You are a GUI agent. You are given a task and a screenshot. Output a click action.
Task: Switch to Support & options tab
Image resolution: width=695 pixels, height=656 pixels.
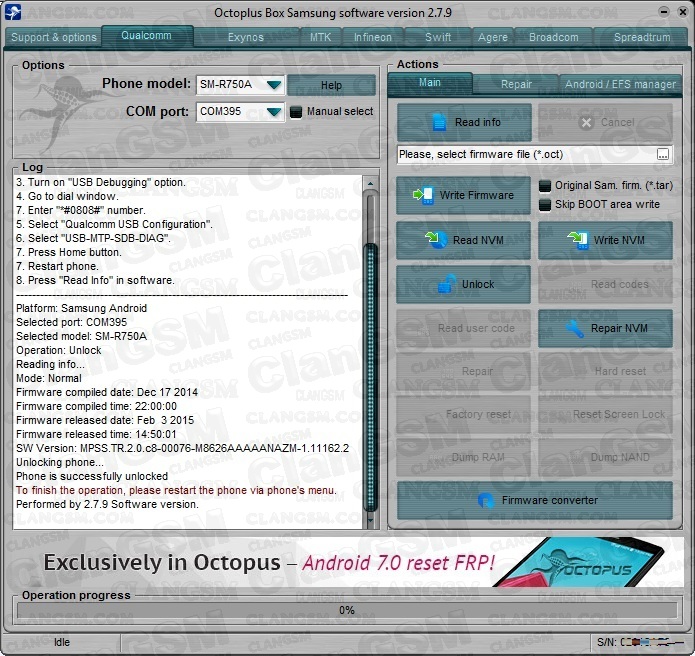coord(54,37)
